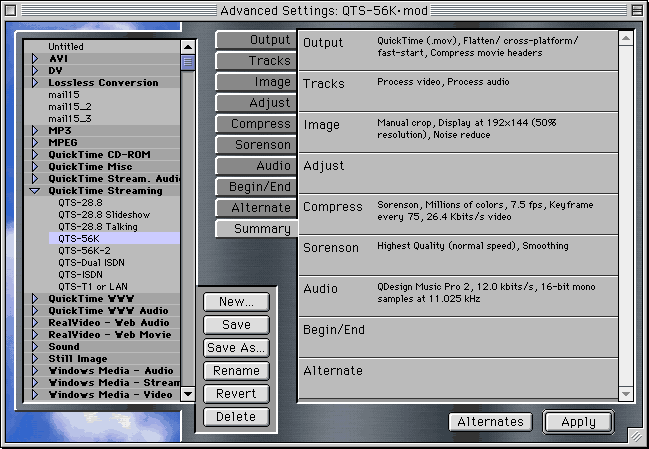Expand the Still Image group

(x=35, y=359)
